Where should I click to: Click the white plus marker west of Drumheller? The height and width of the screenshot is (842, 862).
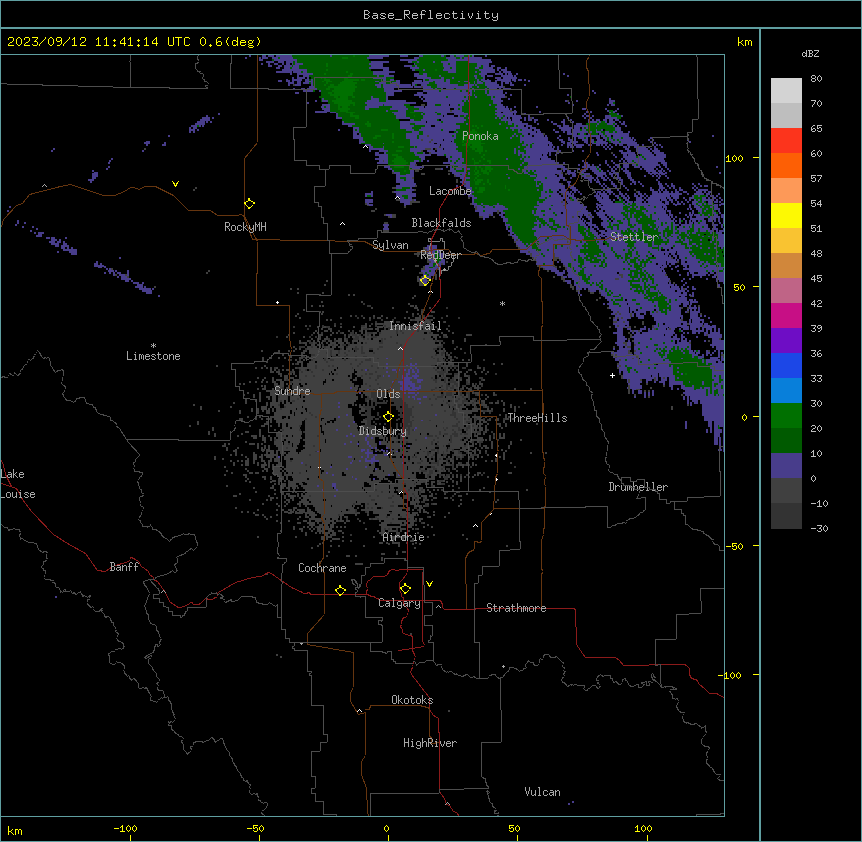(612, 375)
